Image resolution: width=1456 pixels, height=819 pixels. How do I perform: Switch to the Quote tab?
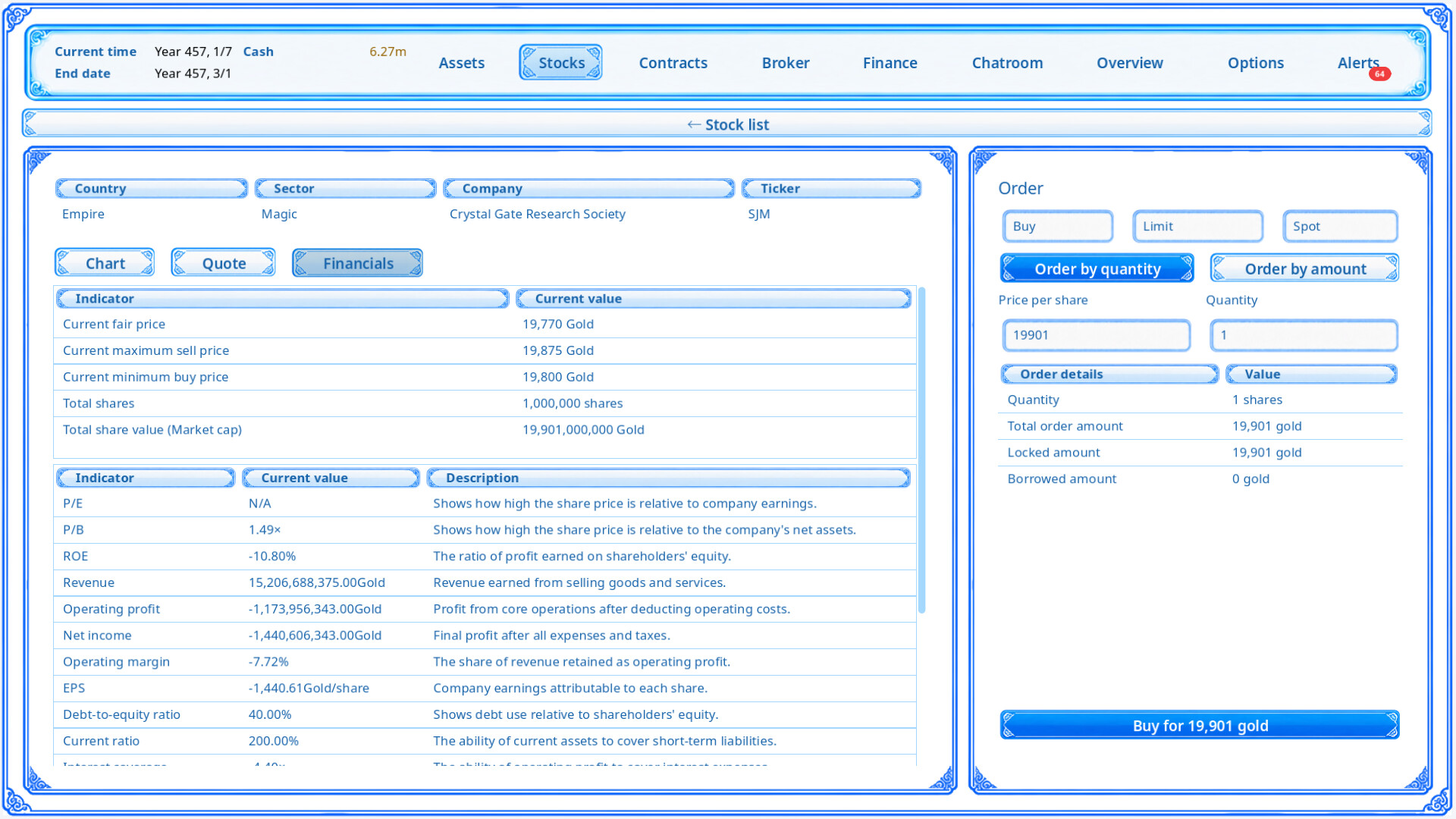coord(224,263)
